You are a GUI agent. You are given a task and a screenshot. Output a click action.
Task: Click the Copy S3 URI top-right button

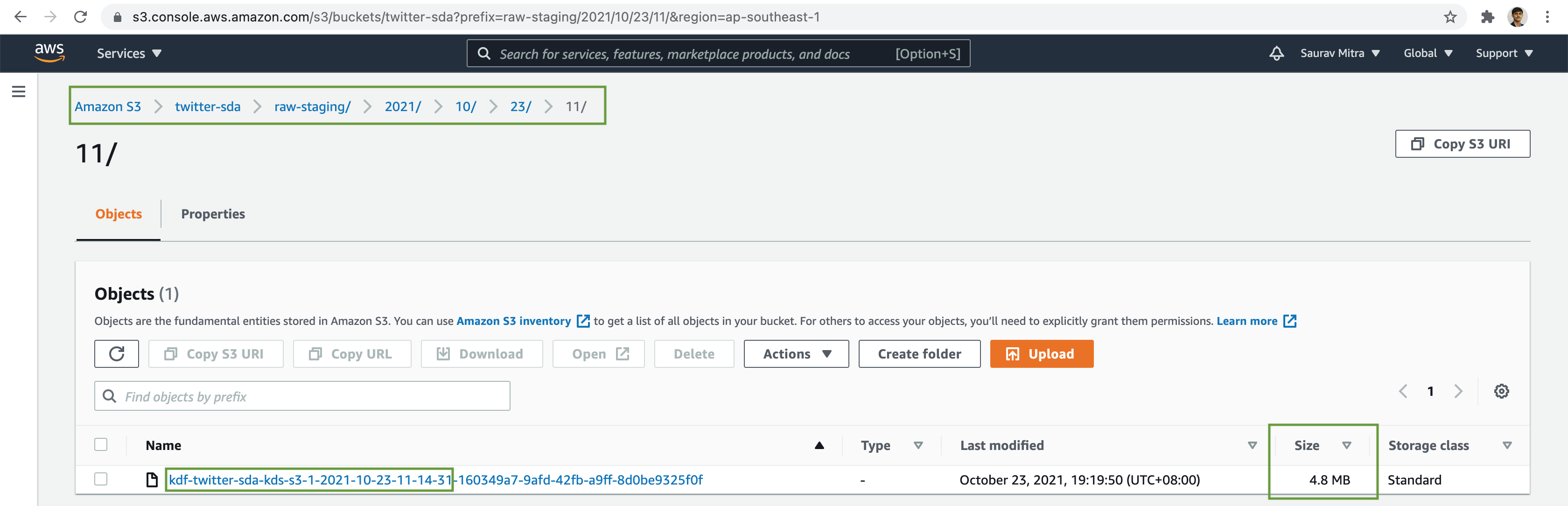click(x=1463, y=143)
